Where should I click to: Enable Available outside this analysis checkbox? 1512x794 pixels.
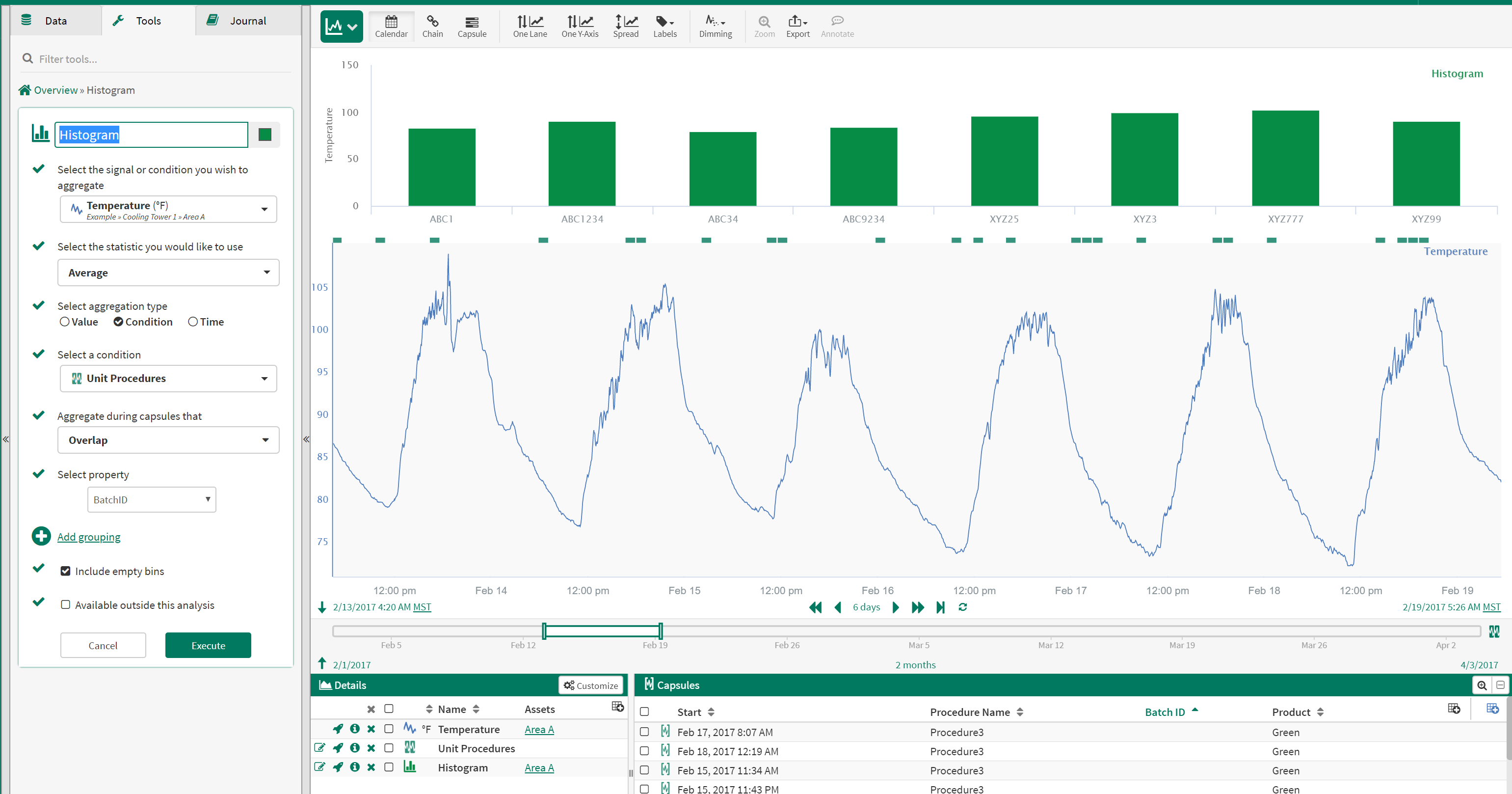click(66, 605)
